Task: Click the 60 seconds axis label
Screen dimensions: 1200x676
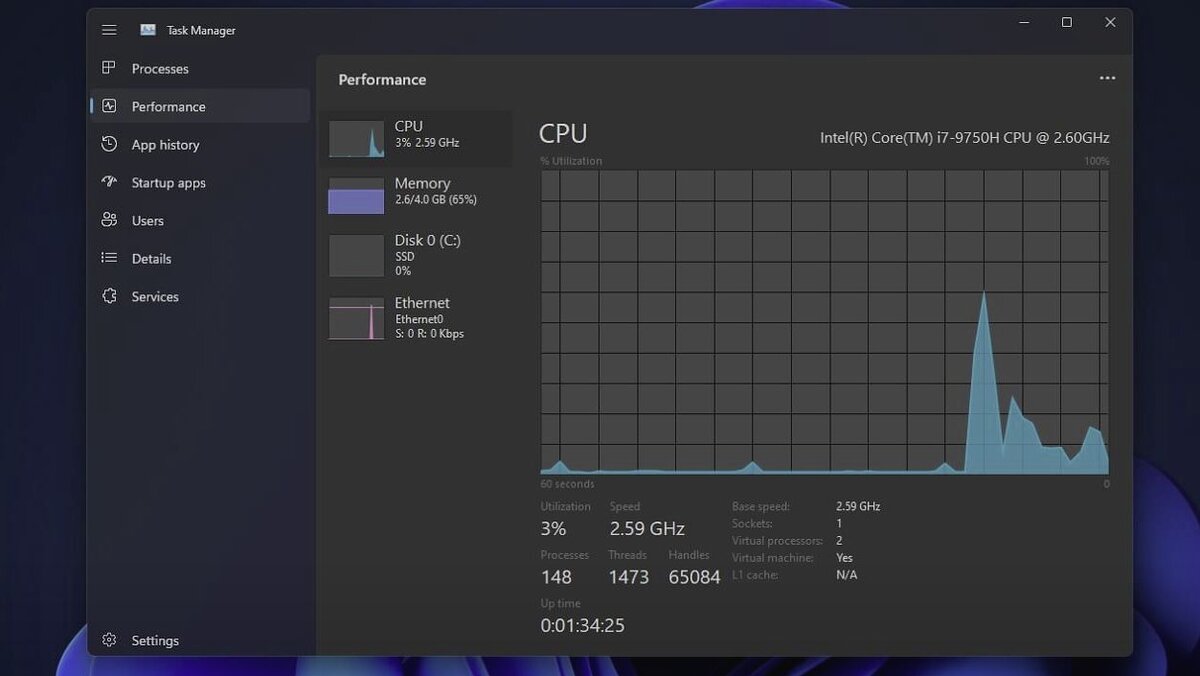Action: click(x=567, y=484)
